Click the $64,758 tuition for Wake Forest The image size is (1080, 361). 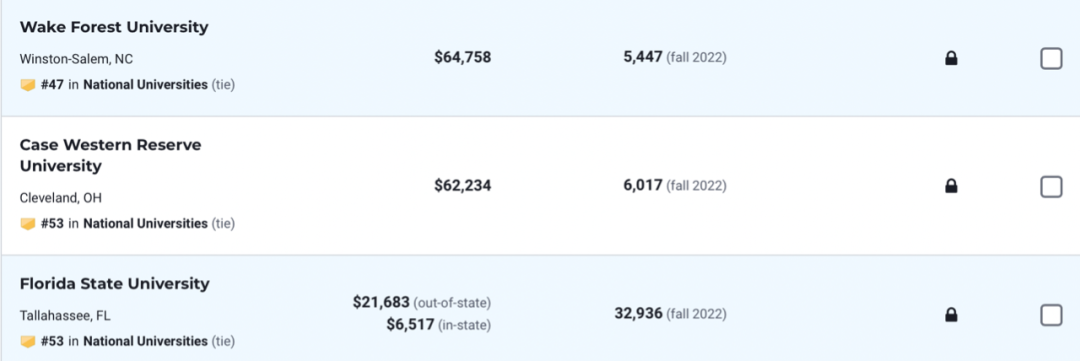[463, 57]
